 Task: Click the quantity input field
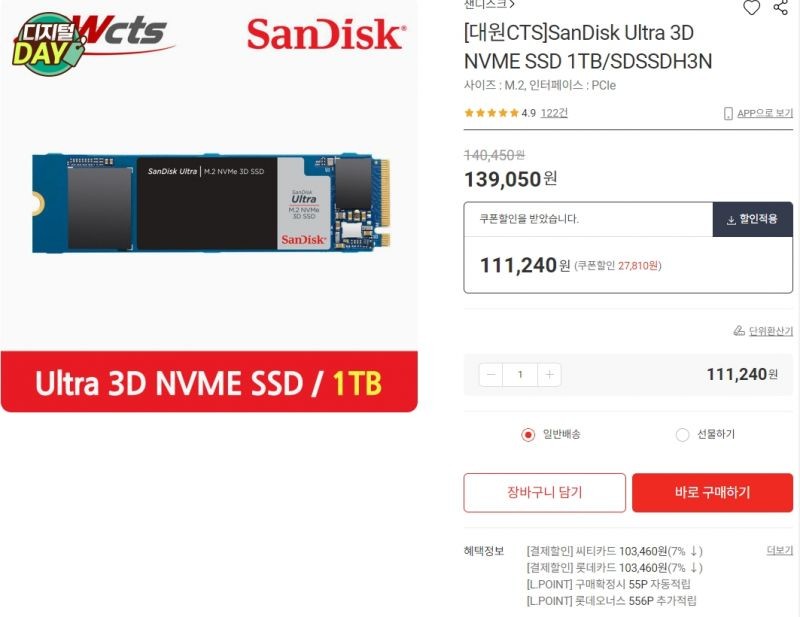520,375
